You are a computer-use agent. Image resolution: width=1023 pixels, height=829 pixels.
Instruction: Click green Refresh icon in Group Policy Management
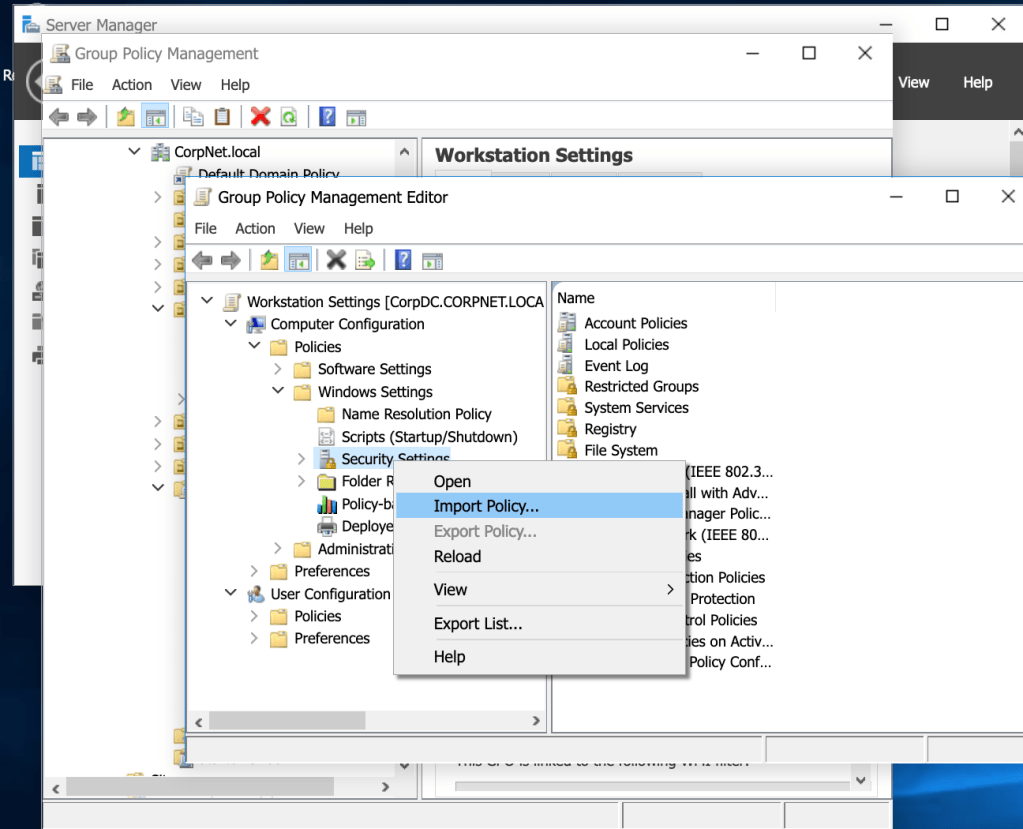[x=289, y=117]
